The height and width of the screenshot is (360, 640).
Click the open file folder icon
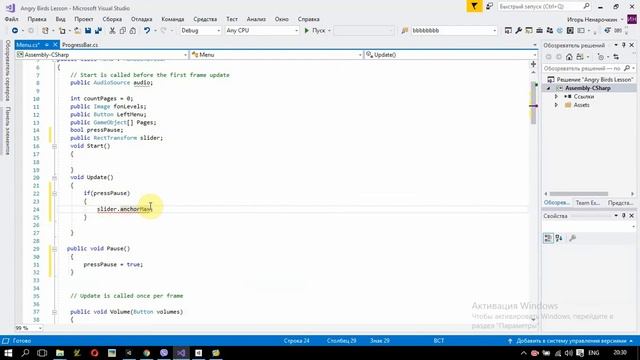pyautogui.click(x=77, y=31)
